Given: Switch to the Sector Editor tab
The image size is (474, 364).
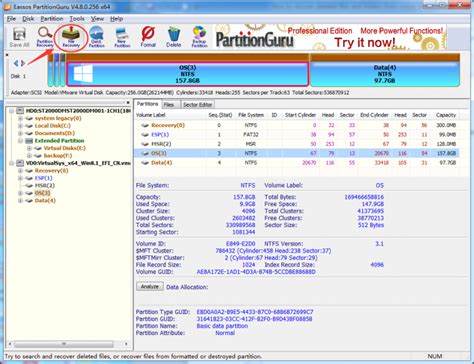Looking at the screenshot, I should 197,105.
